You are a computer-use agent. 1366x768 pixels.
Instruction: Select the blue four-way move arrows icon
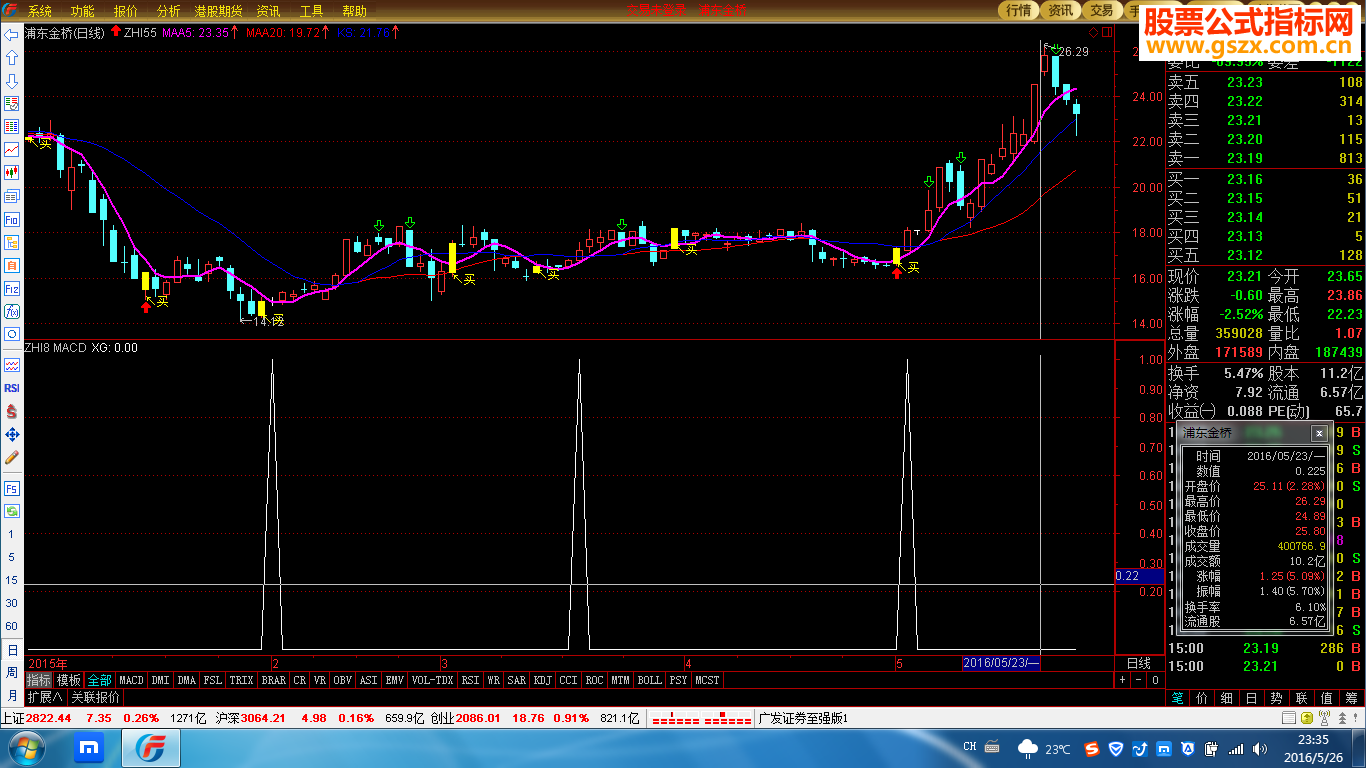click(12, 434)
